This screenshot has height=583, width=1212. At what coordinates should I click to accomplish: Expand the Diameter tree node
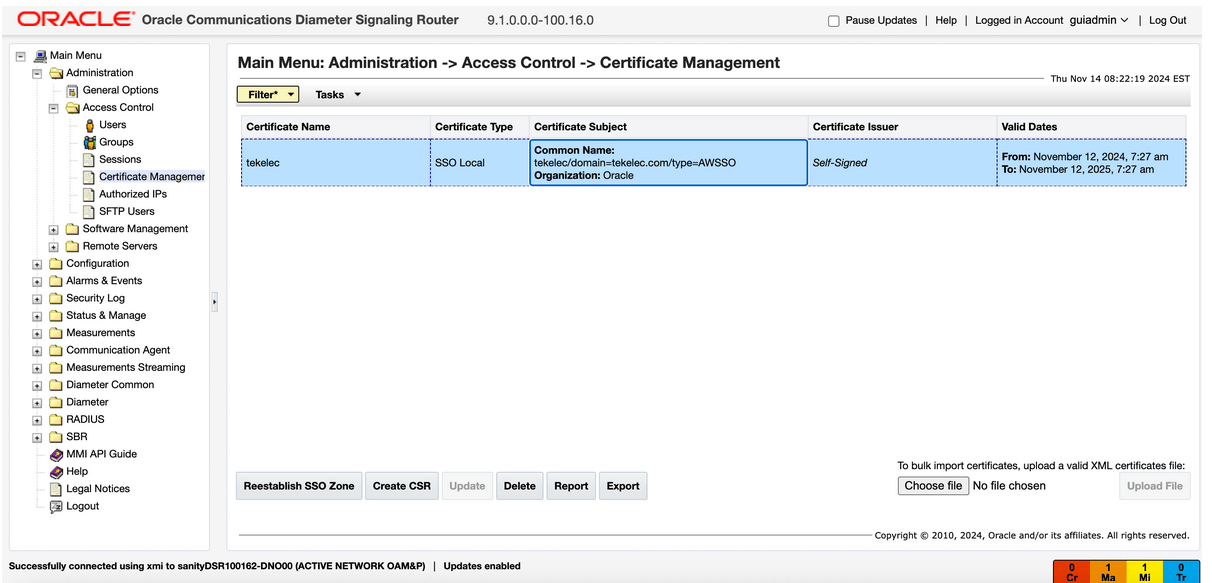coord(37,403)
